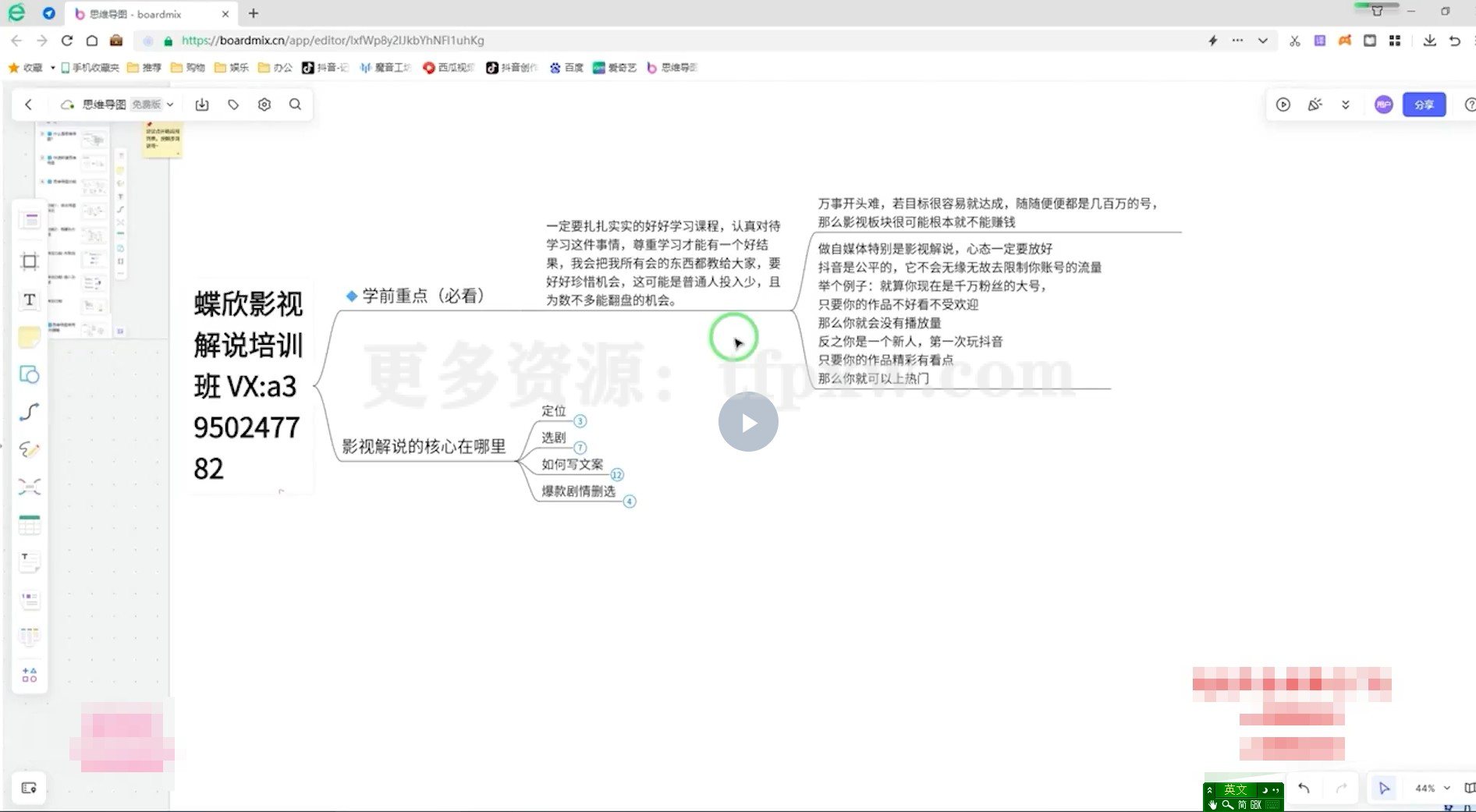Play the embedded video overlay
The width and height of the screenshot is (1476, 812).
(x=748, y=421)
